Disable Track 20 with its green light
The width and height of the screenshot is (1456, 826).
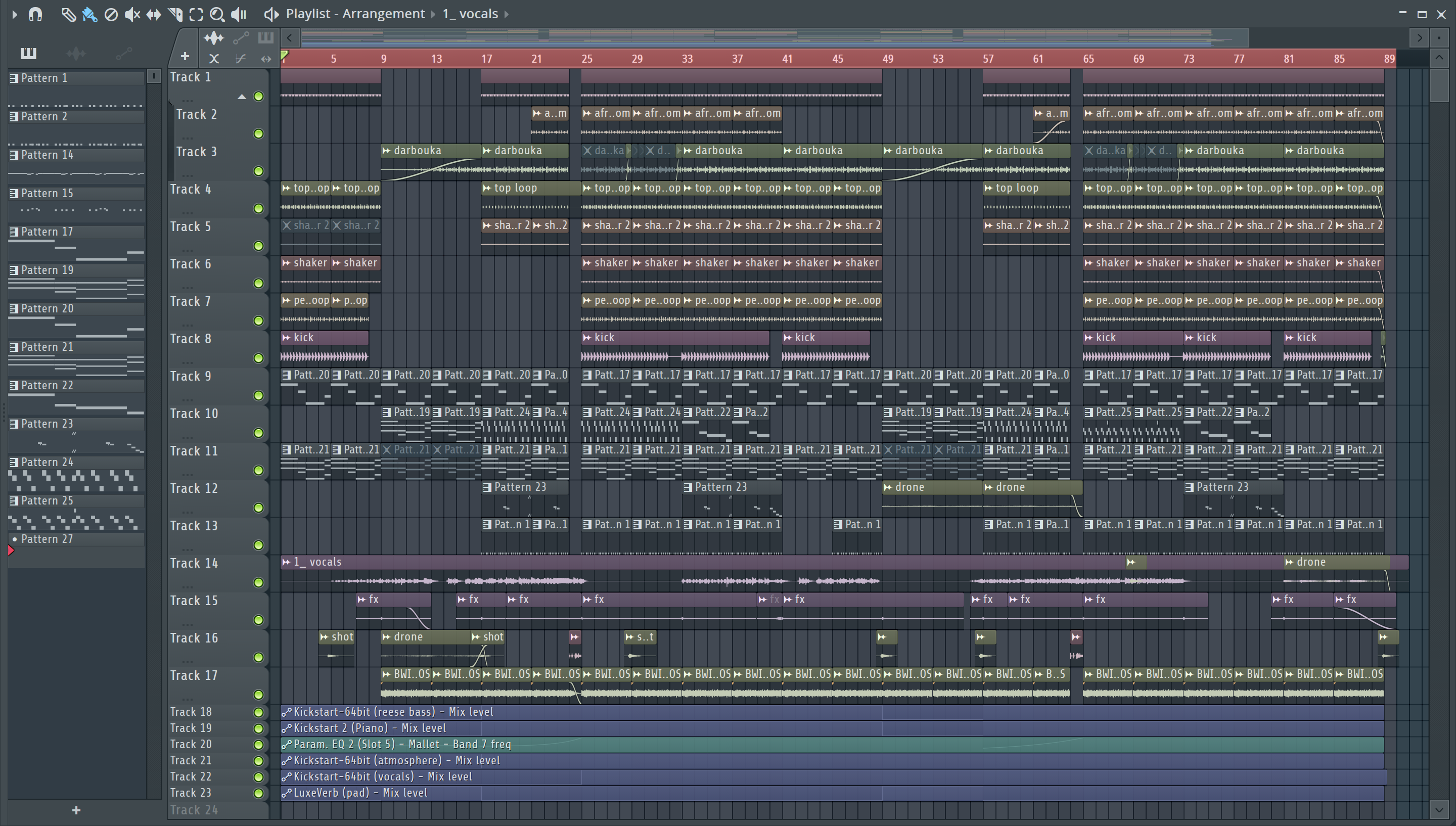point(259,744)
